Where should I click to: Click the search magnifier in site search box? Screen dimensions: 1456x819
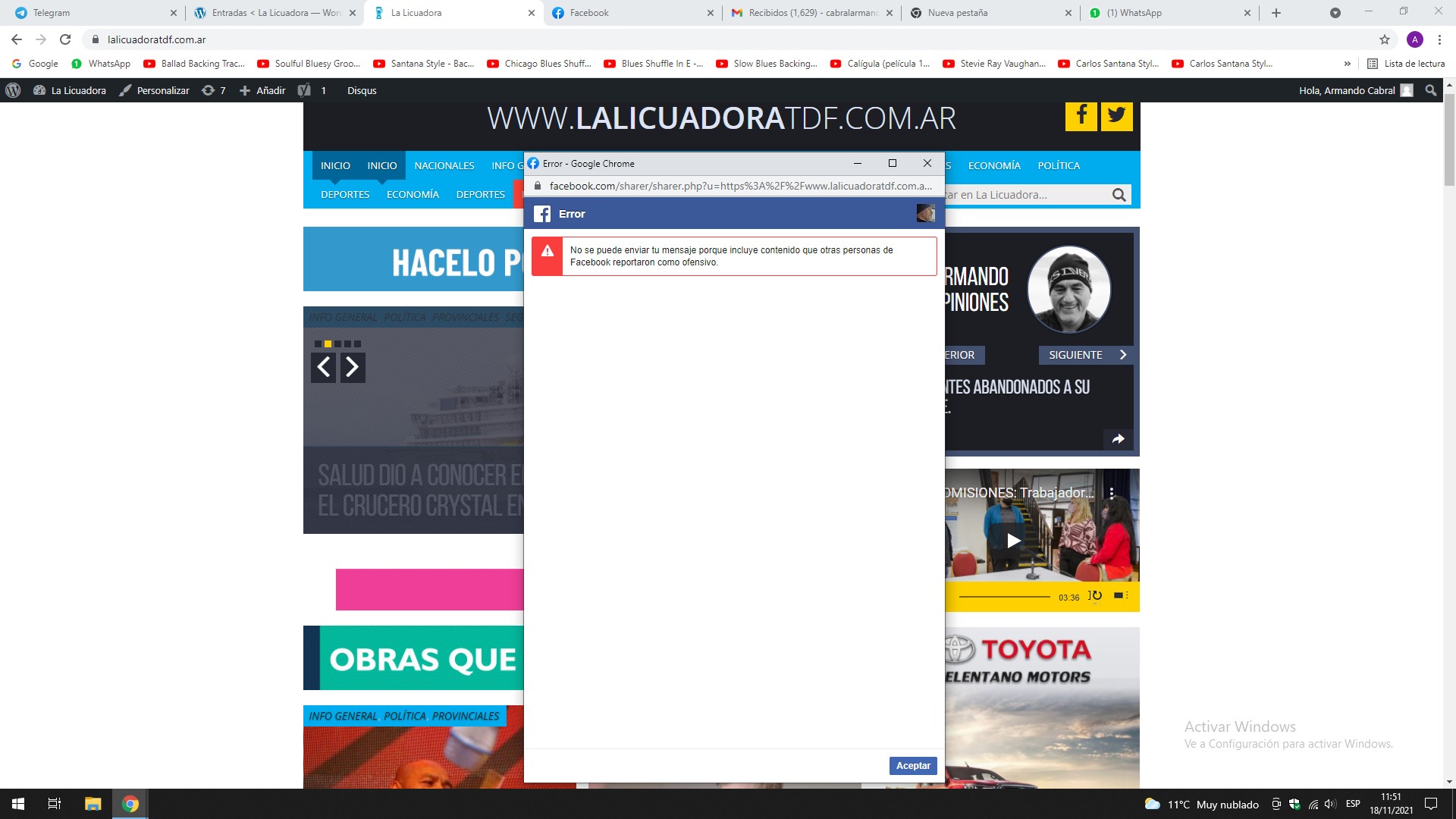1119,195
